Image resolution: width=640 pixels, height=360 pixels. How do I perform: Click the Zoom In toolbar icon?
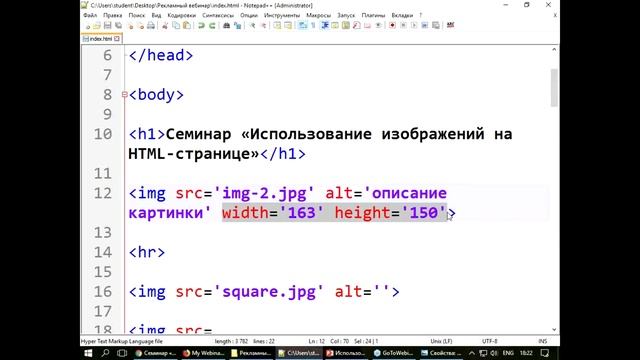coord(252,26)
